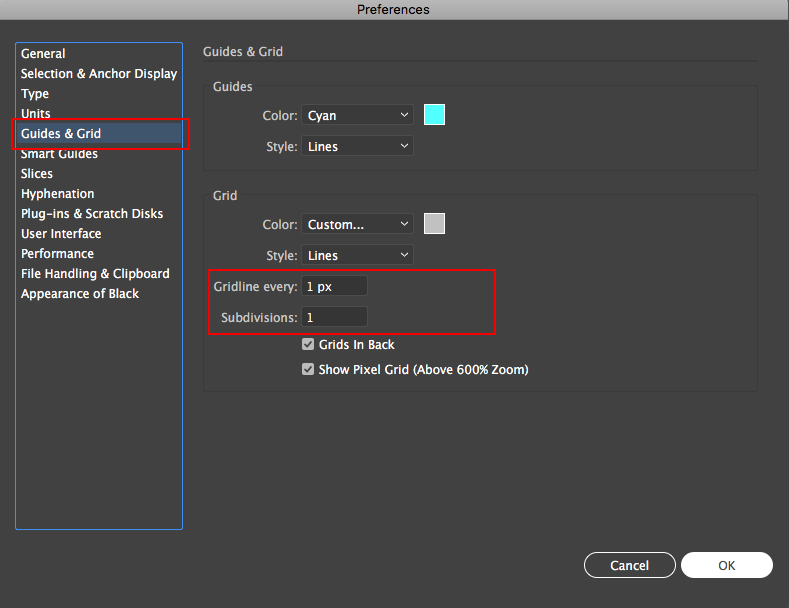The image size is (789, 608).
Task: Click the Gridline every input field
Action: coord(334,286)
